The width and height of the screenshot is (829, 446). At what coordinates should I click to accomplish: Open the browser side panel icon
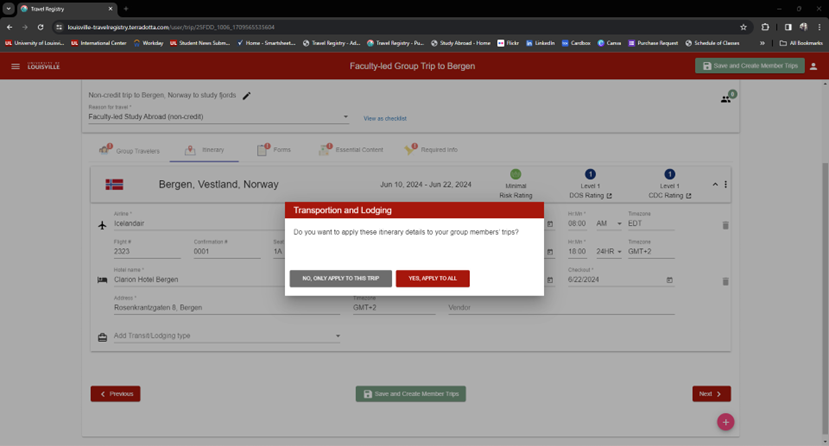click(x=788, y=27)
